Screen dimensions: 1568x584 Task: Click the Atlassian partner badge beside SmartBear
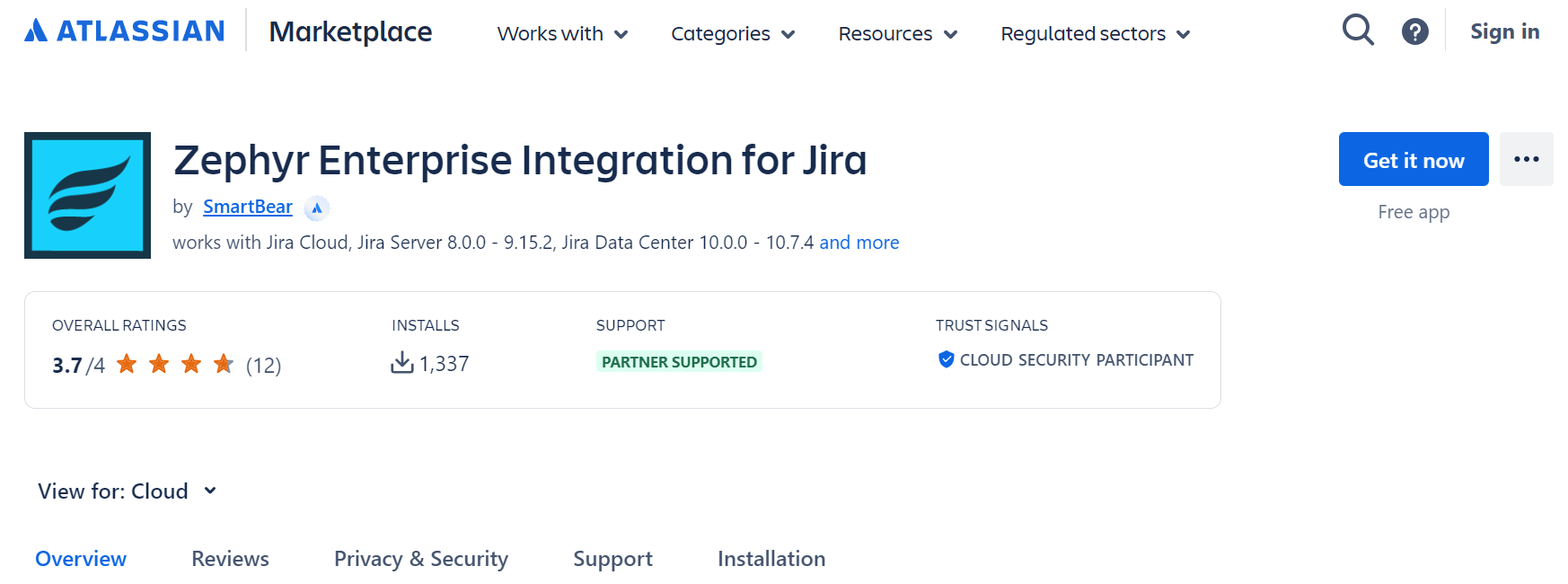tap(317, 208)
